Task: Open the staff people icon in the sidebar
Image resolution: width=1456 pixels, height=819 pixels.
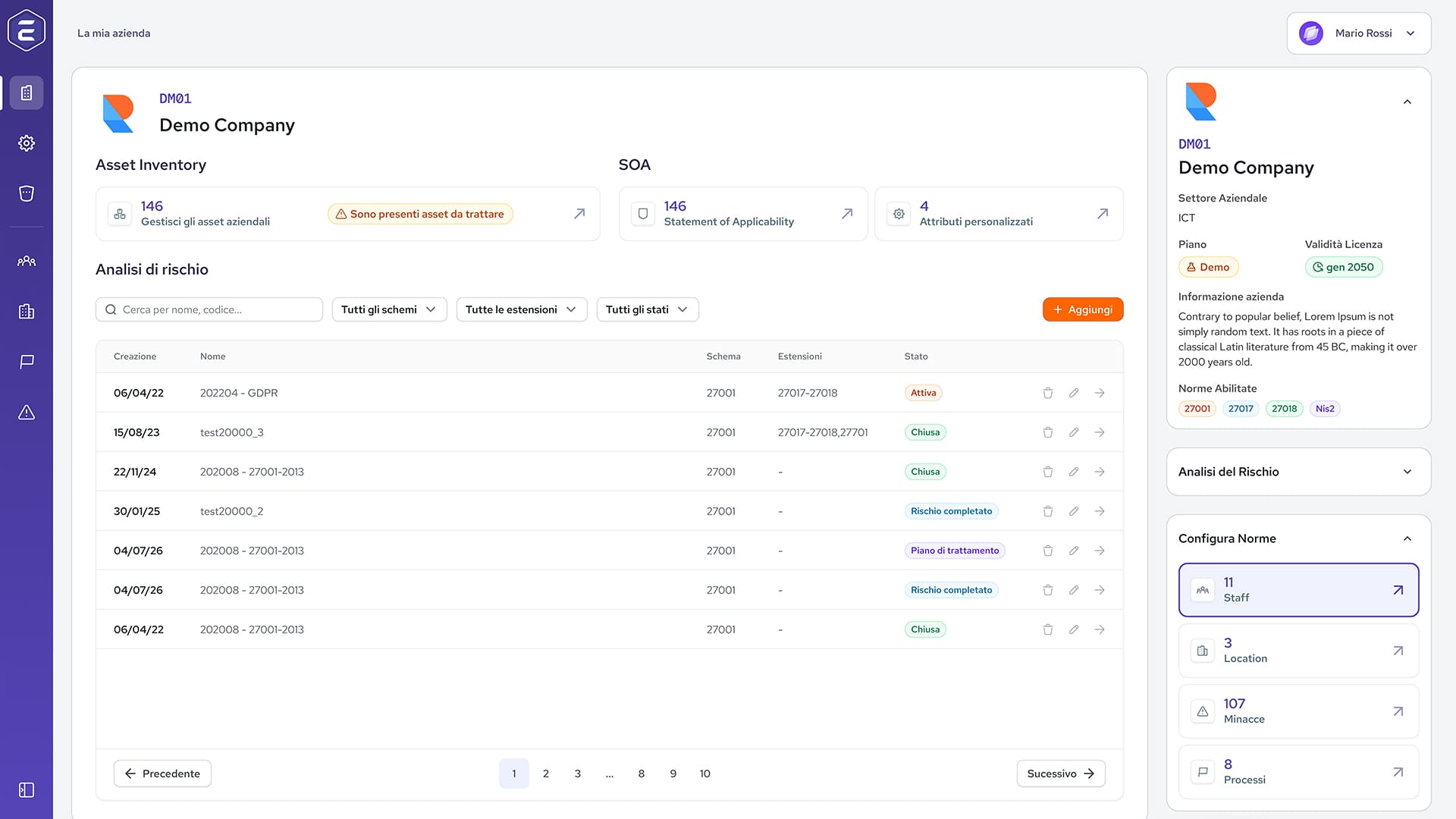Action: (27, 261)
